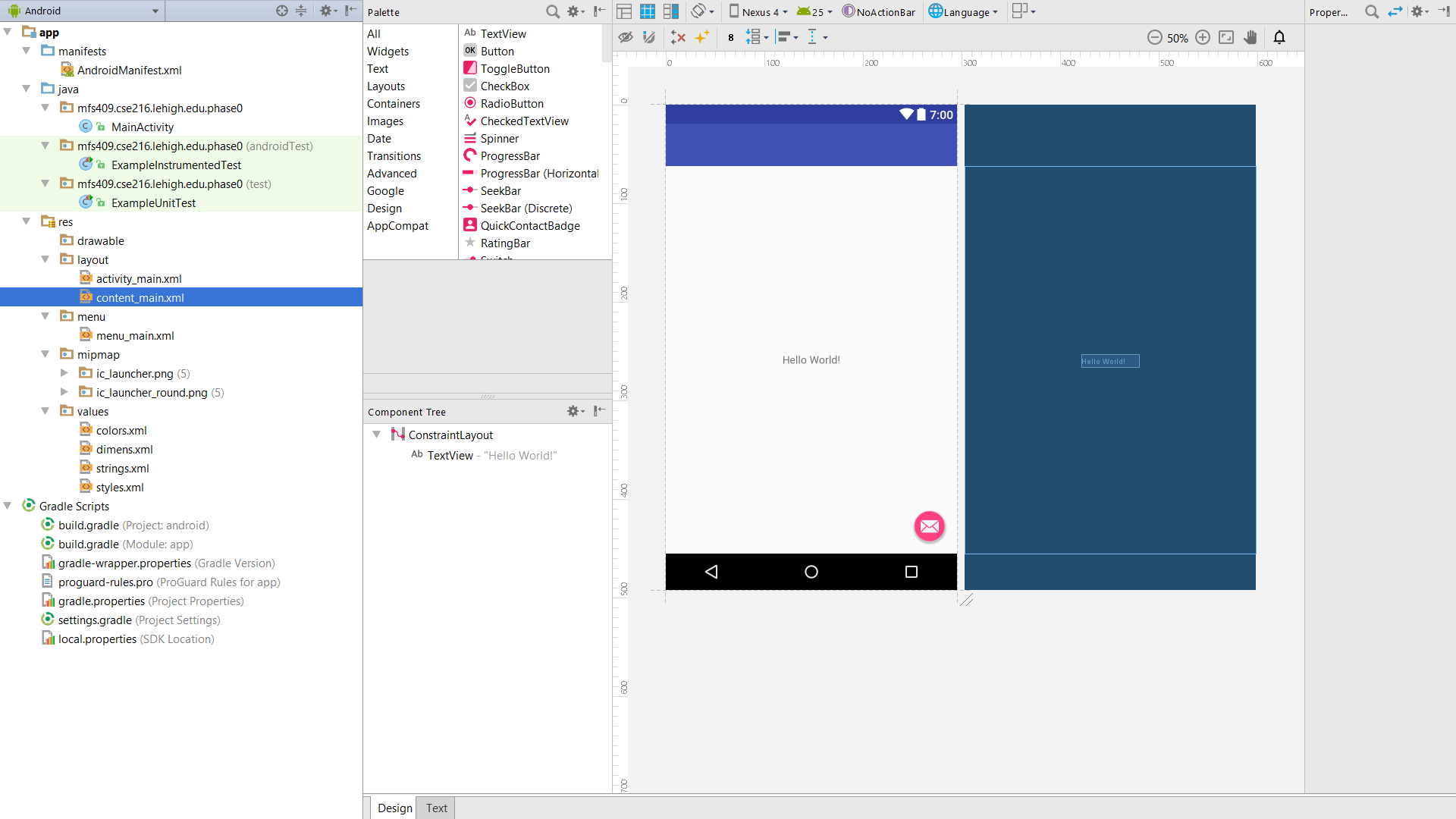
Task: Open Nexus 4 device dropdown
Action: (759, 11)
